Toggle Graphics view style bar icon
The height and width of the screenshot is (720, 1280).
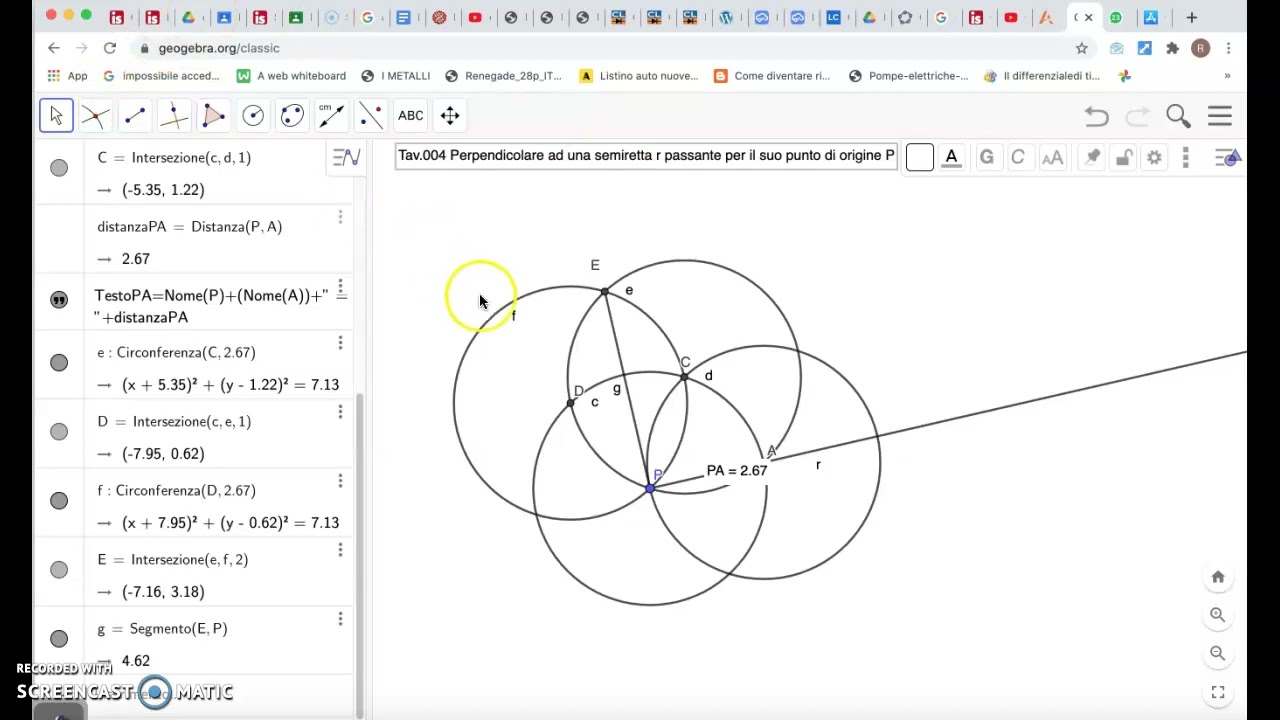coord(1228,157)
